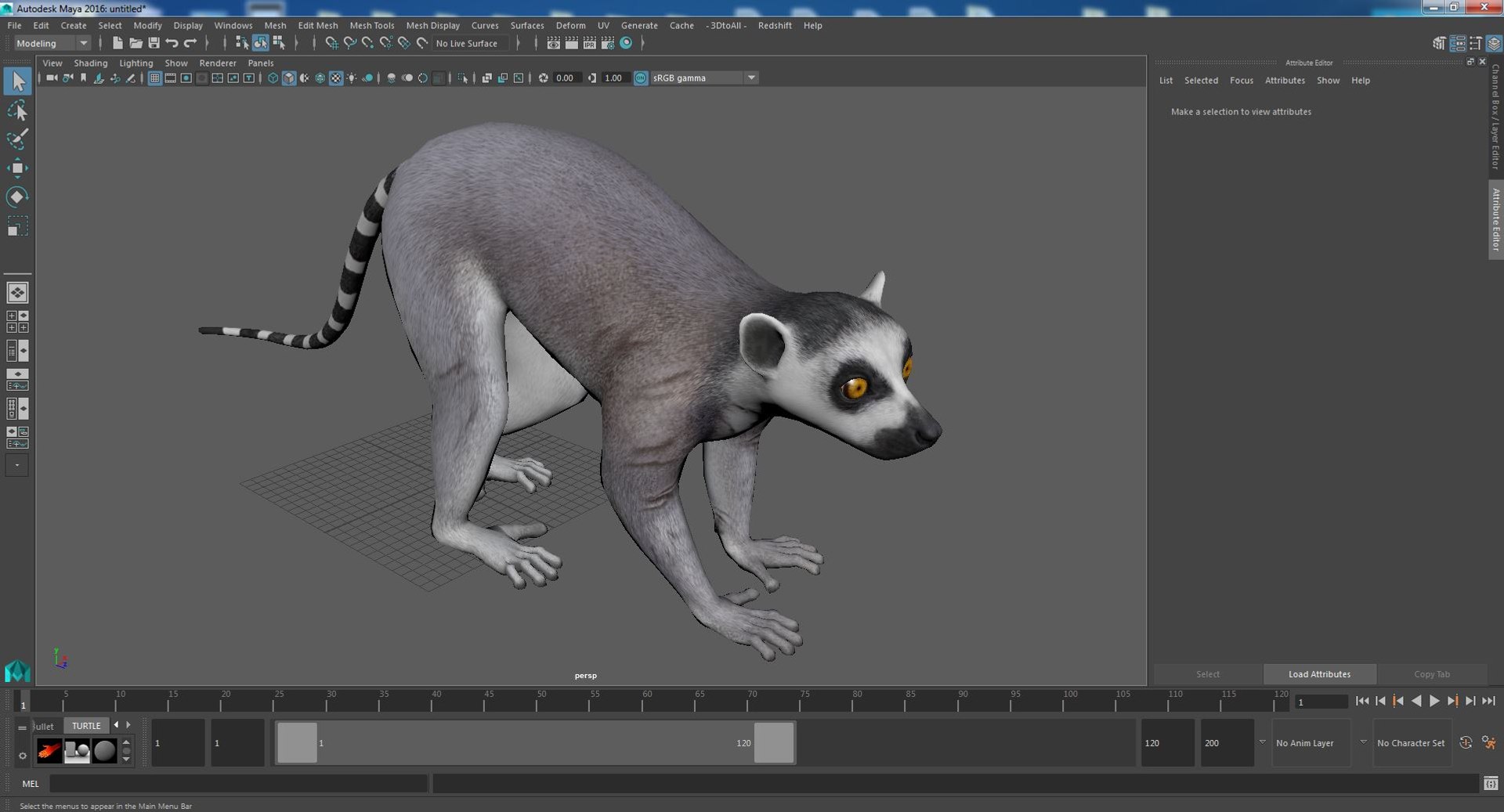Toggle textured display in viewport toolbar
Screen dimensions: 1504x812
tap(336, 78)
